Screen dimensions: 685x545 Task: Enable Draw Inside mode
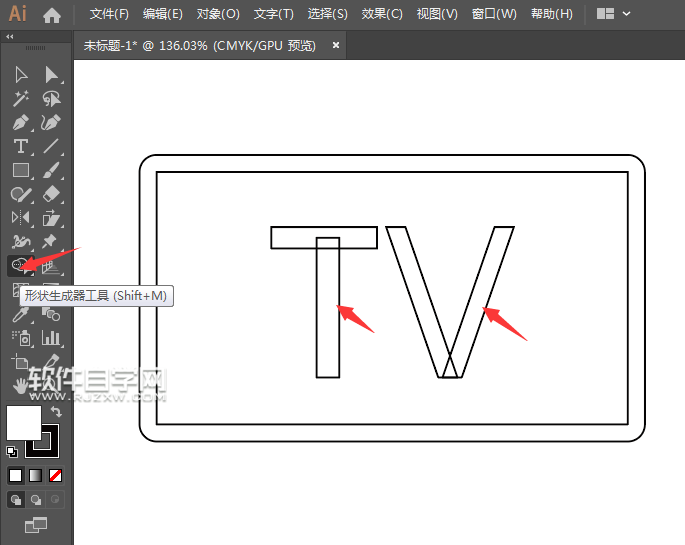click(x=55, y=500)
